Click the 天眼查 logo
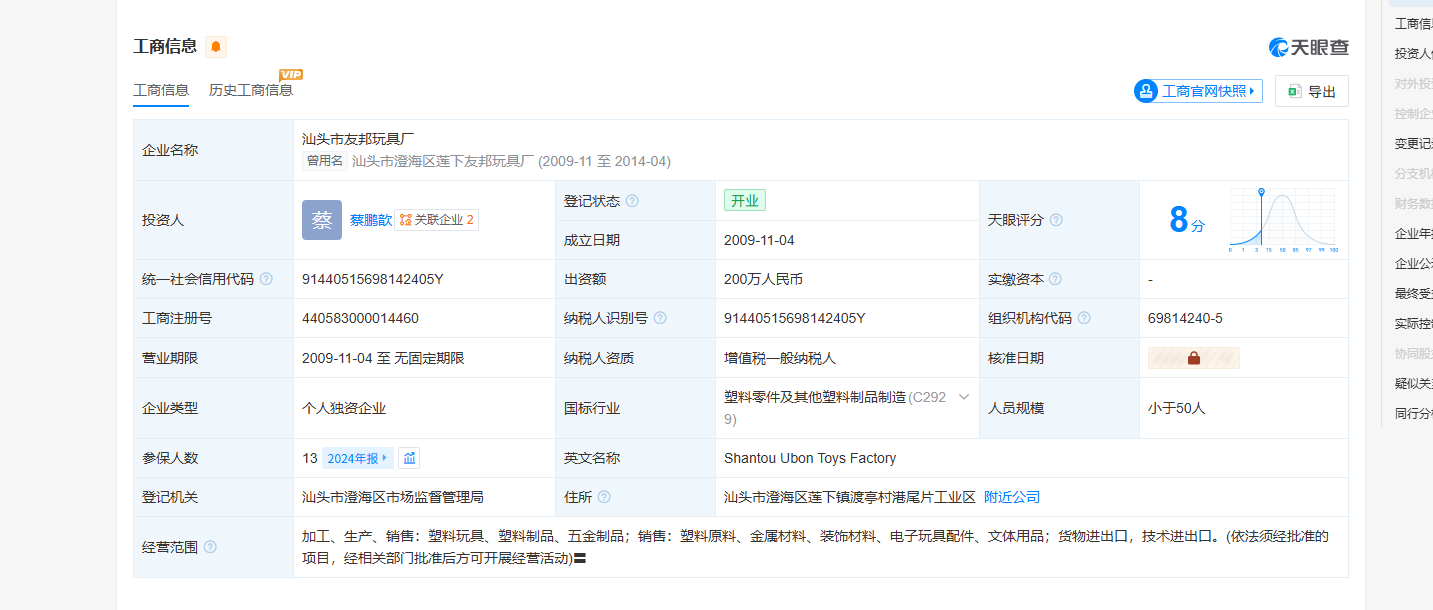Image resolution: width=1433 pixels, height=610 pixels. tap(1308, 47)
